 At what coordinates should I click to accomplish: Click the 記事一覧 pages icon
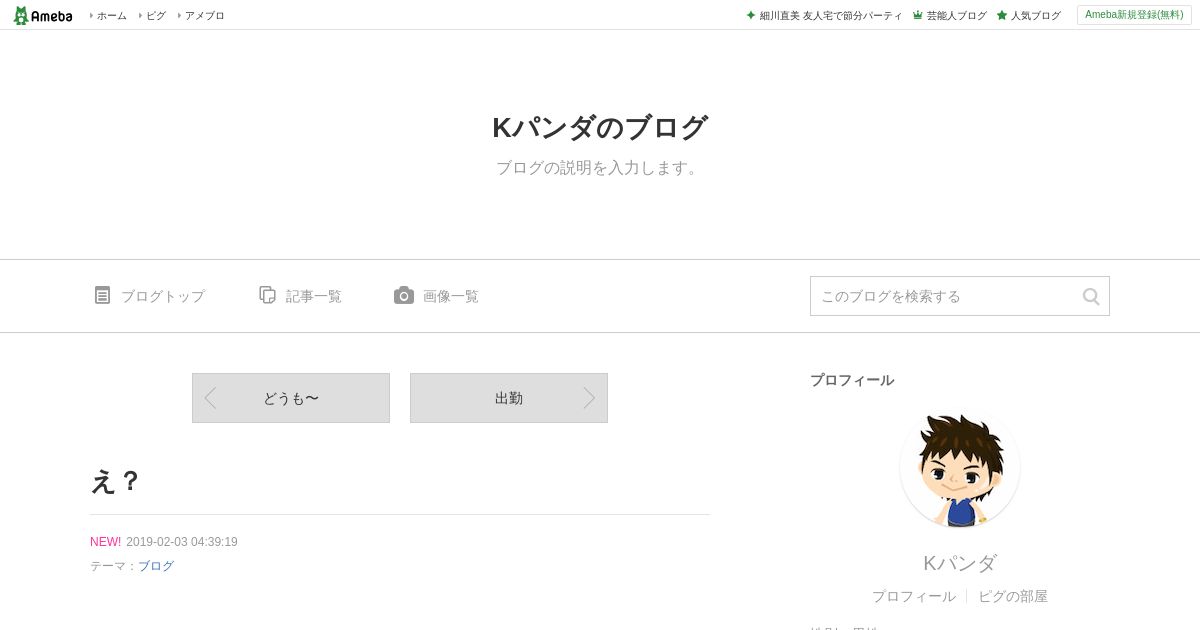pyautogui.click(x=267, y=295)
